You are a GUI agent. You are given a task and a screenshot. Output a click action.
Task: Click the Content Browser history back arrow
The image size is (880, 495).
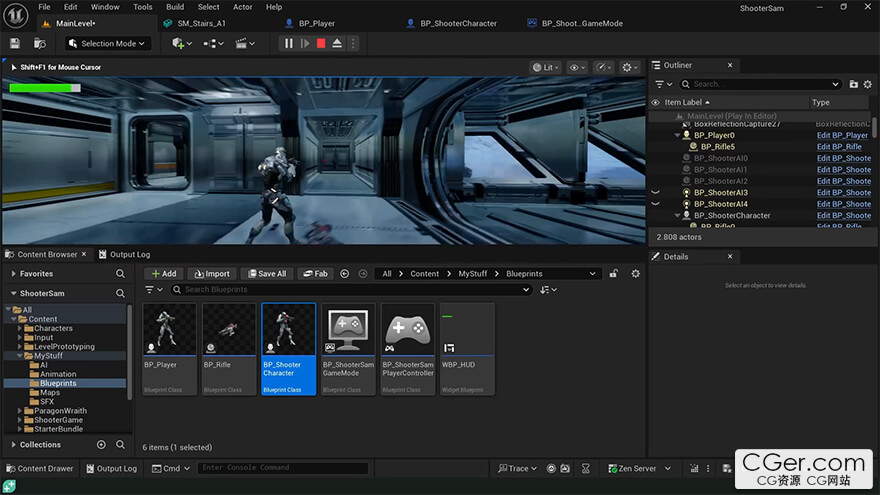[345, 273]
